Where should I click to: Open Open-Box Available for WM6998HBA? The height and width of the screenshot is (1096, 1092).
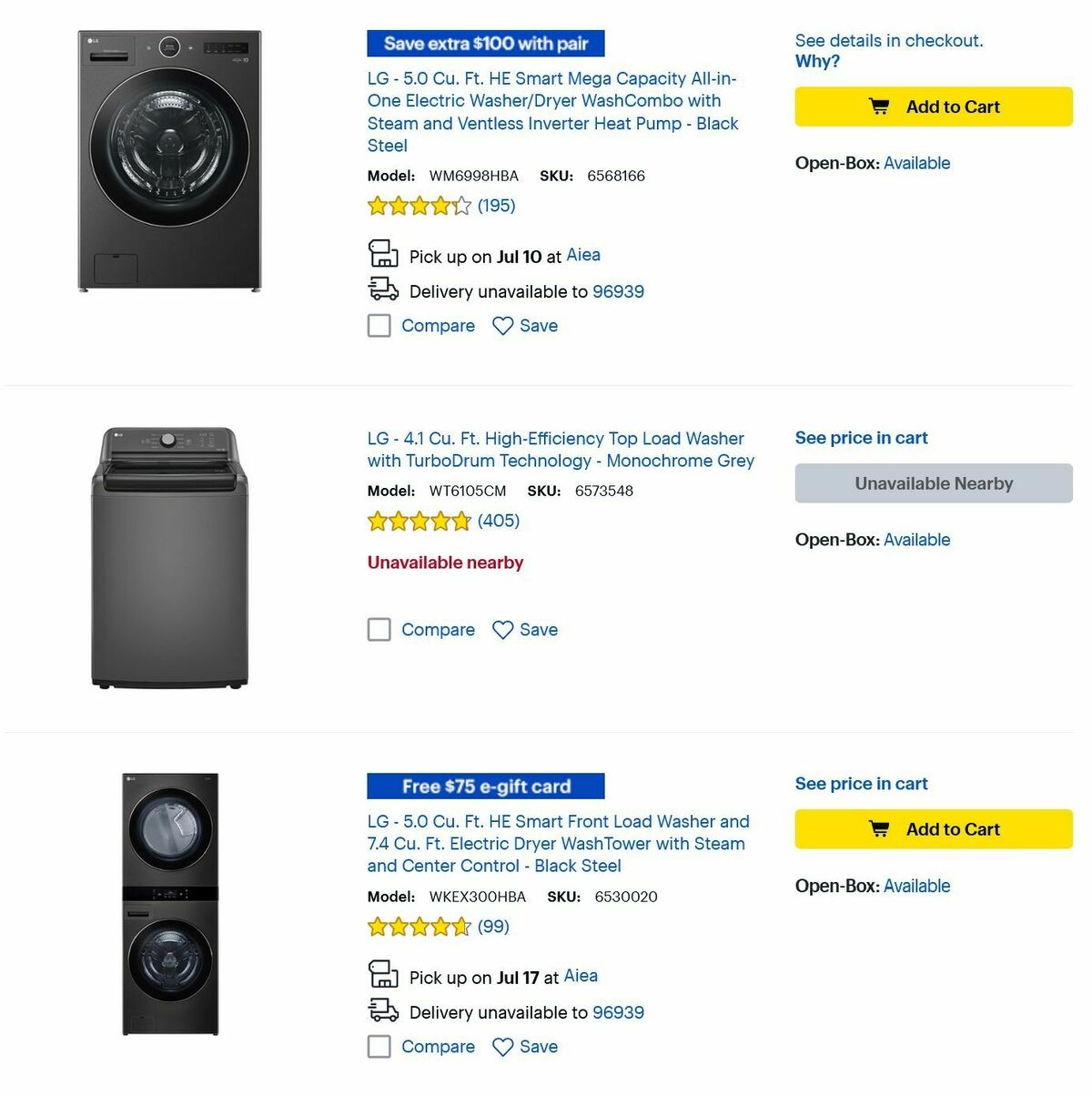pos(916,163)
